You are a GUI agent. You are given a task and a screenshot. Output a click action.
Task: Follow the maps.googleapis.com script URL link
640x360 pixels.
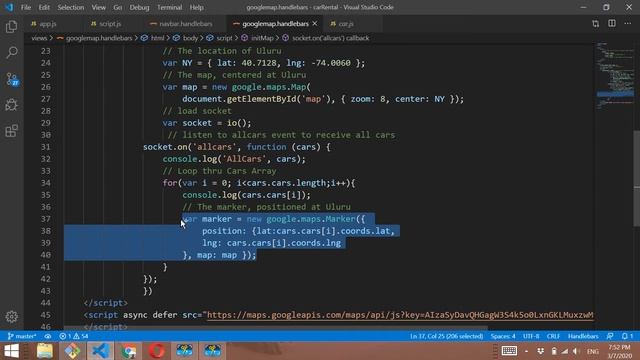(400, 315)
